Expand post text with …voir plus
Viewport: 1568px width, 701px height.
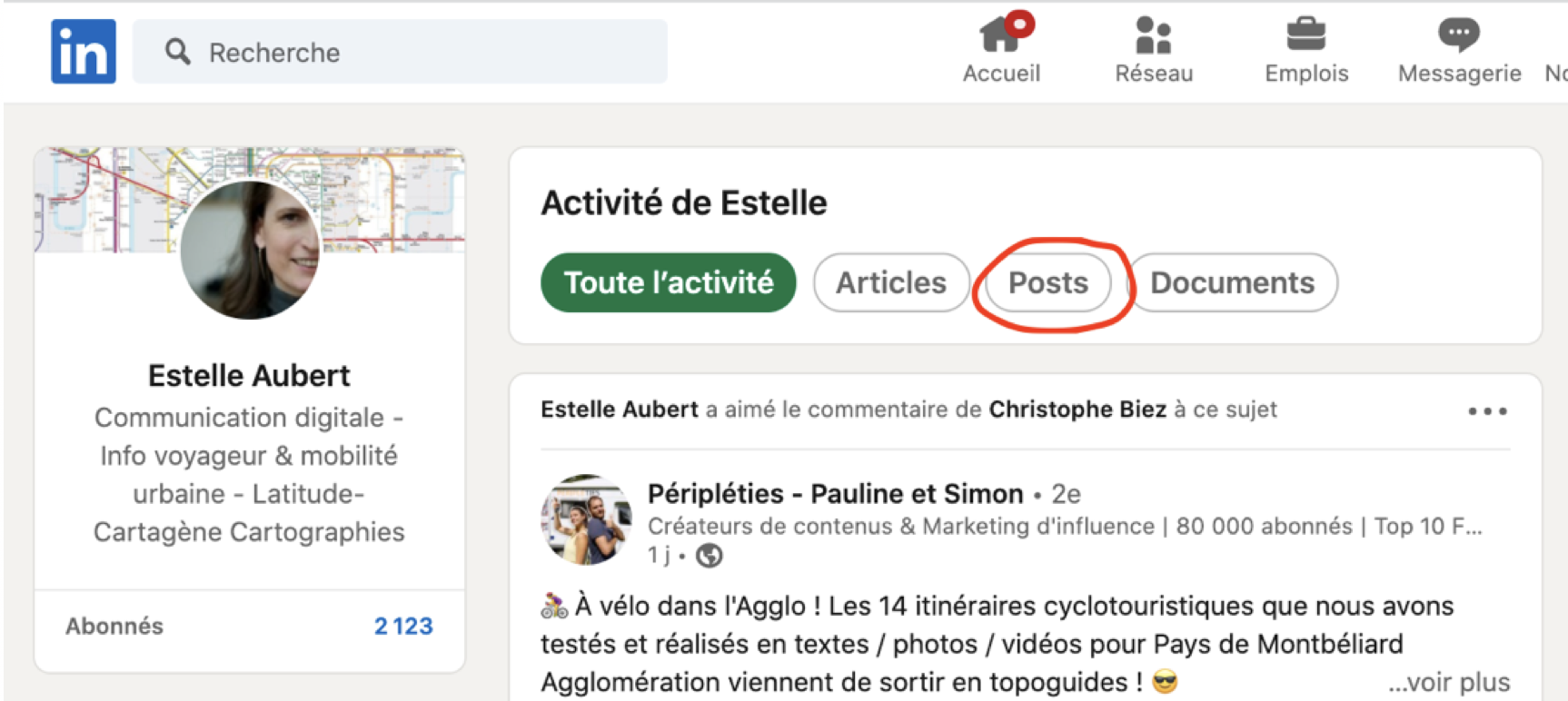1448,682
